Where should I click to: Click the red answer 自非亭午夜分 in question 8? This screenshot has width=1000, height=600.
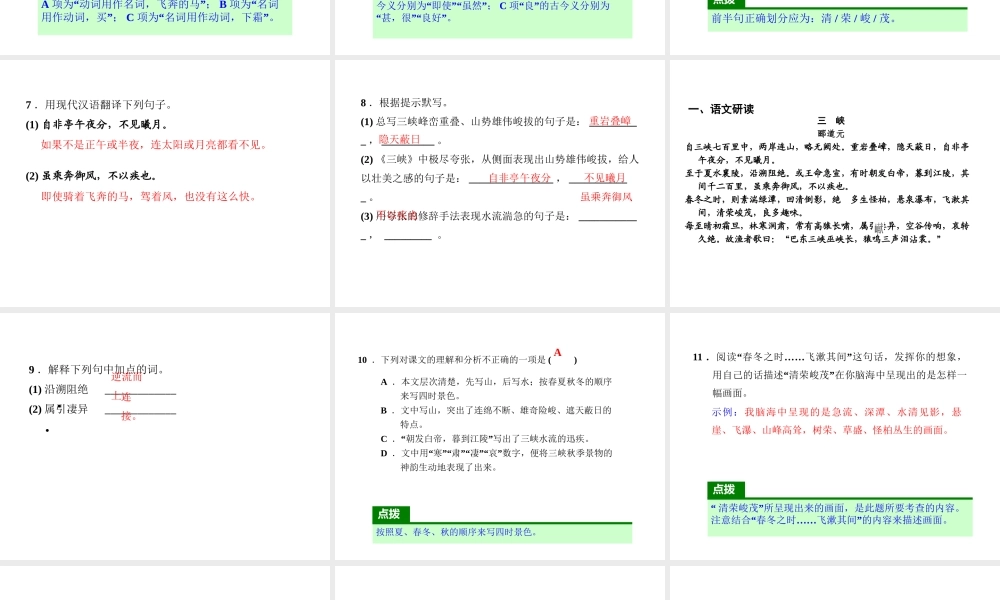[520, 178]
